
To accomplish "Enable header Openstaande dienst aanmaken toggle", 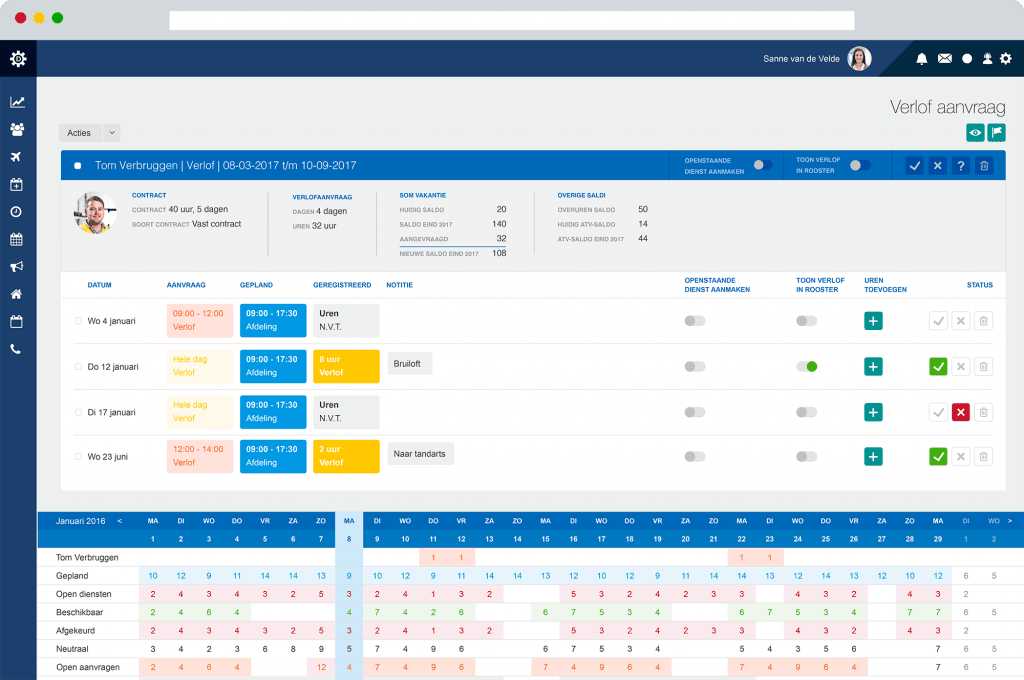I will click(762, 165).
